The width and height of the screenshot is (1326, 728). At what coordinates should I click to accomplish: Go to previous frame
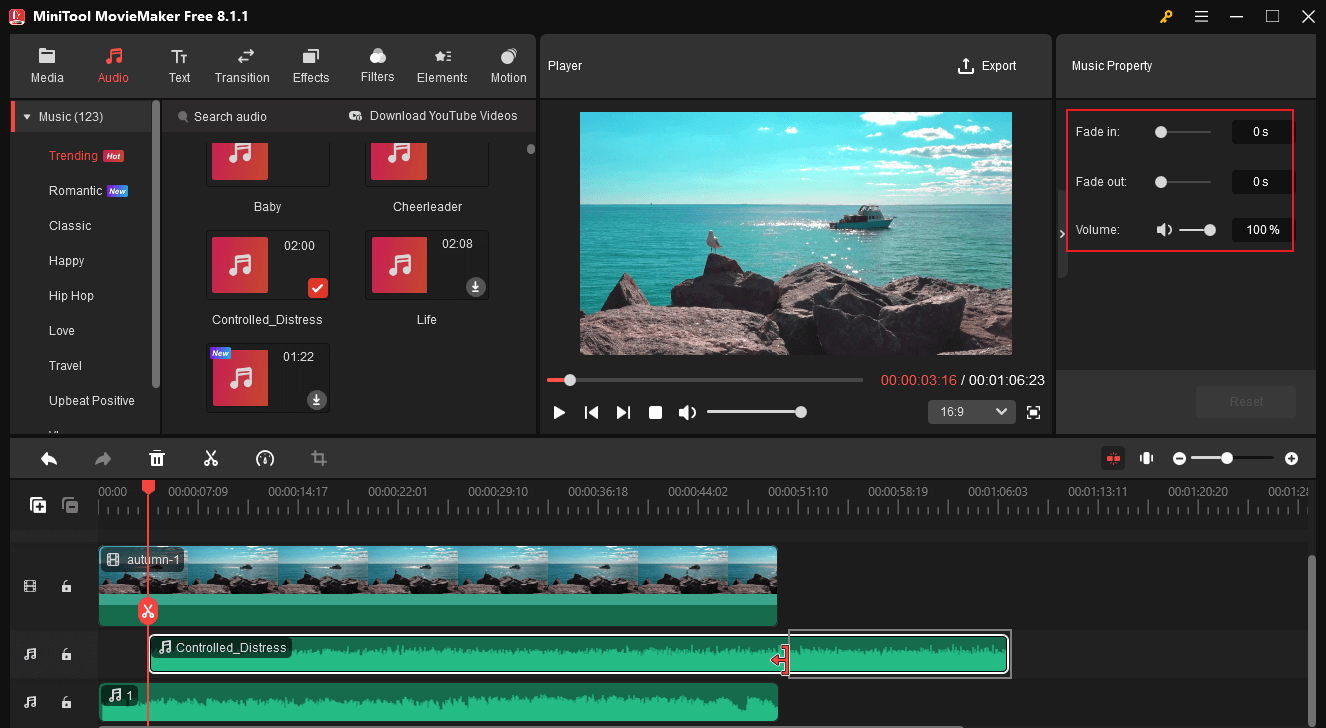click(x=591, y=413)
